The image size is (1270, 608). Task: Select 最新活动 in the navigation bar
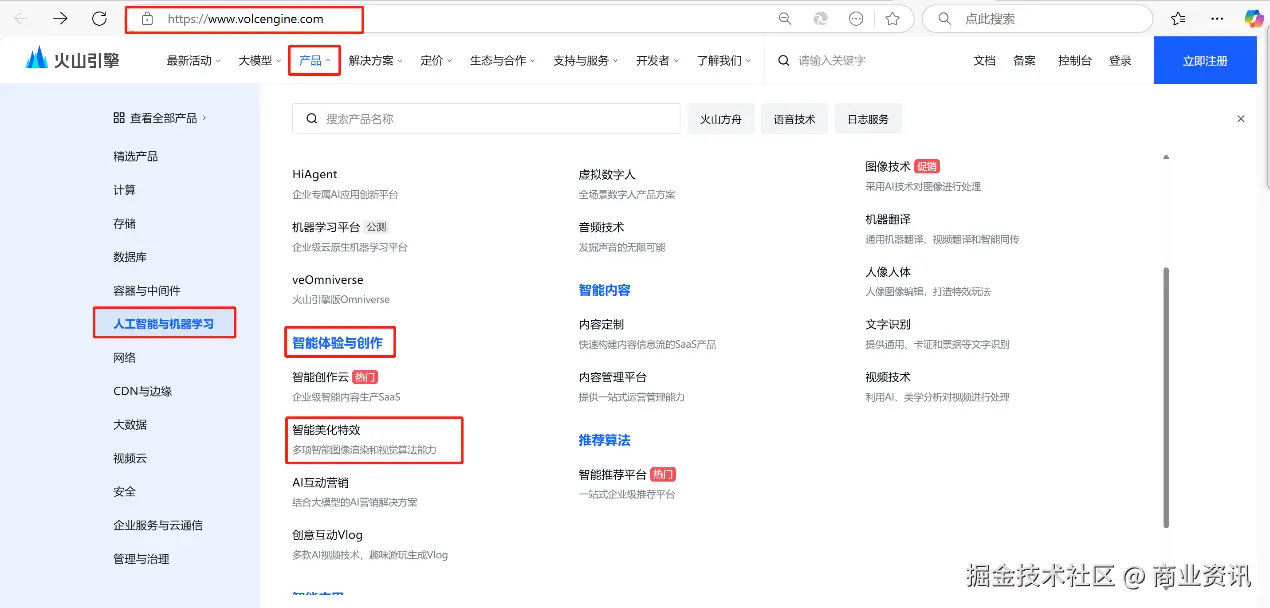[192, 60]
